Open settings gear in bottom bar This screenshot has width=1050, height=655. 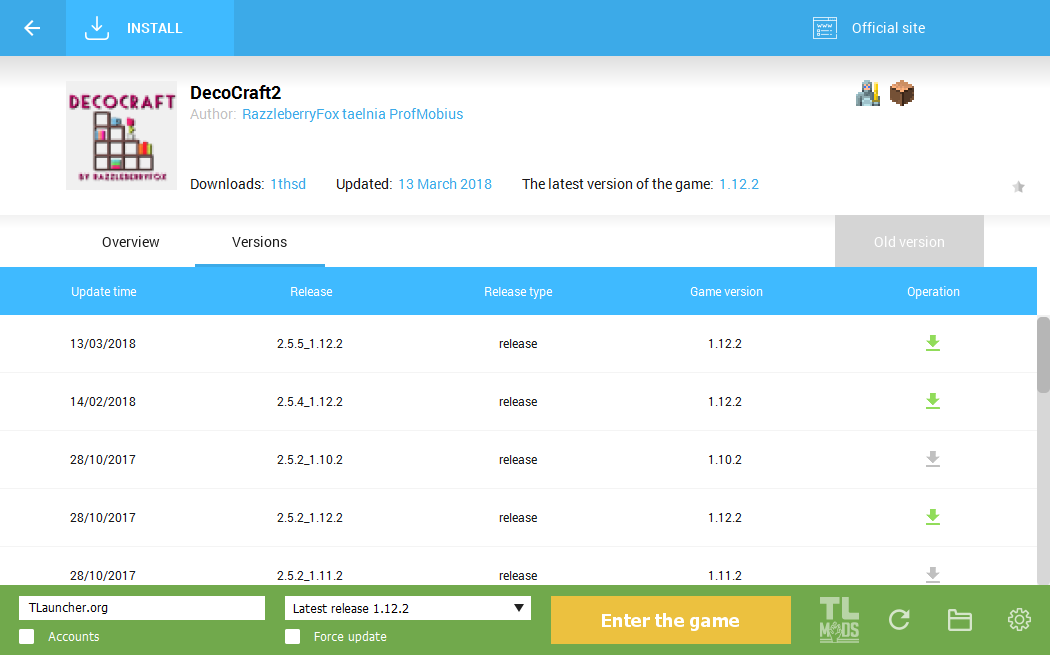[1019, 620]
